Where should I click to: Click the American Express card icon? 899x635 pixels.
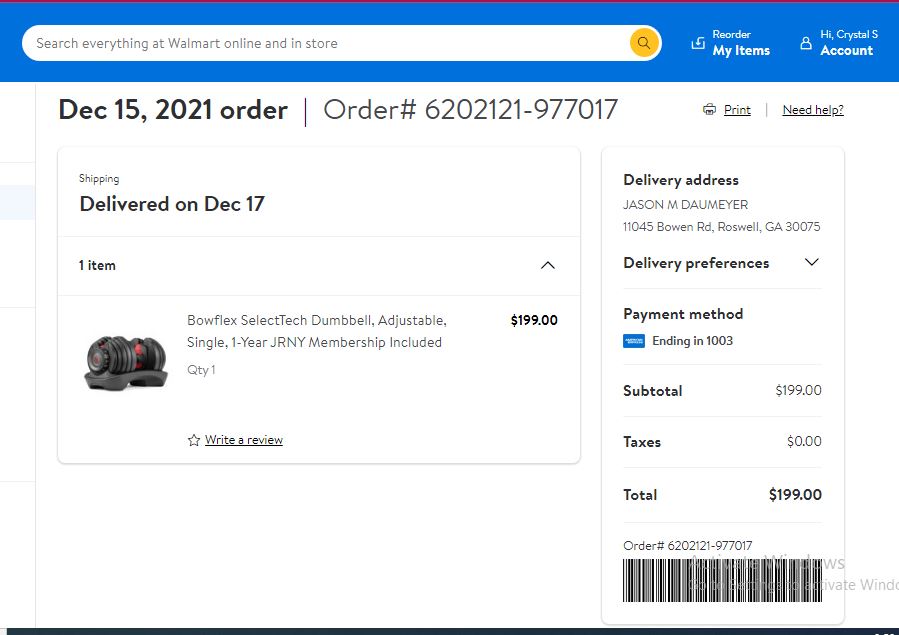tap(634, 341)
